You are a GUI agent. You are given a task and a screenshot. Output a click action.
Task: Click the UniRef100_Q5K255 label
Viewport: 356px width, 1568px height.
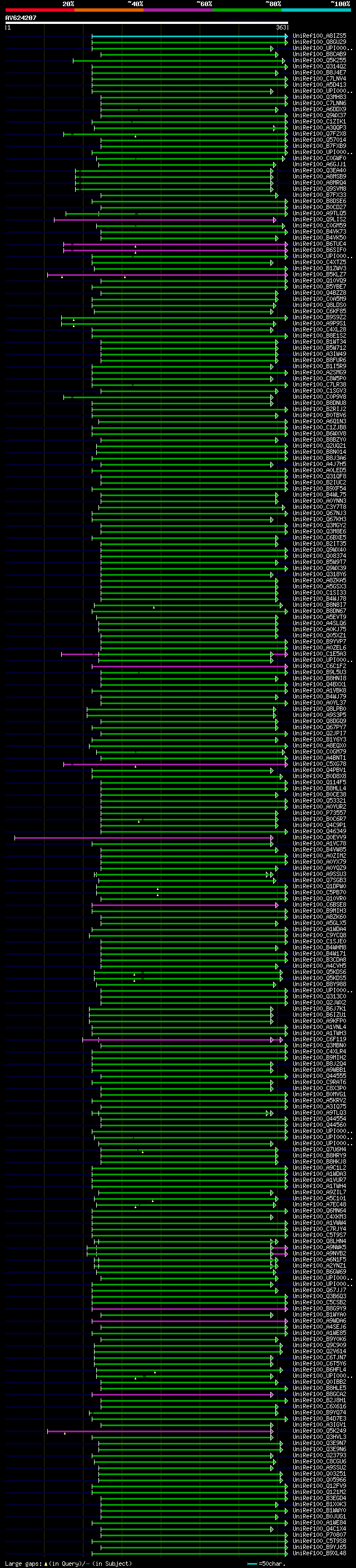319,60
